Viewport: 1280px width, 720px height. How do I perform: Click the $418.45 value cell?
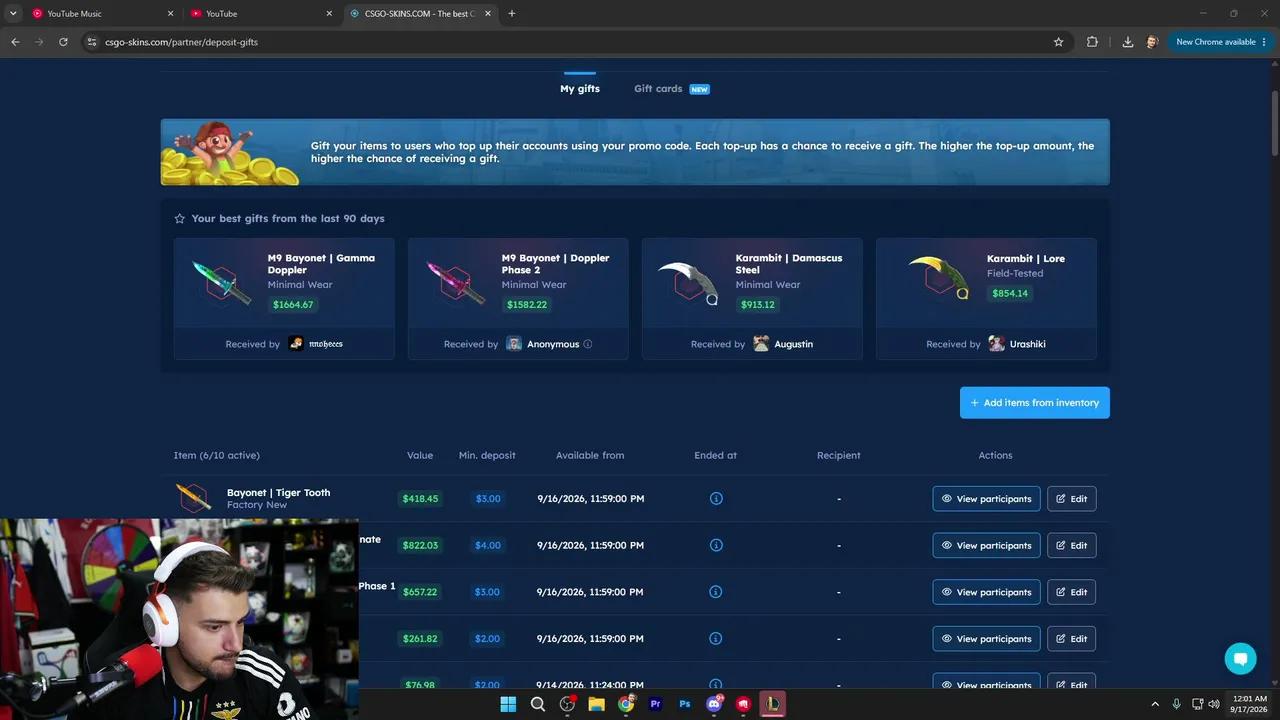tap(420, 498)
